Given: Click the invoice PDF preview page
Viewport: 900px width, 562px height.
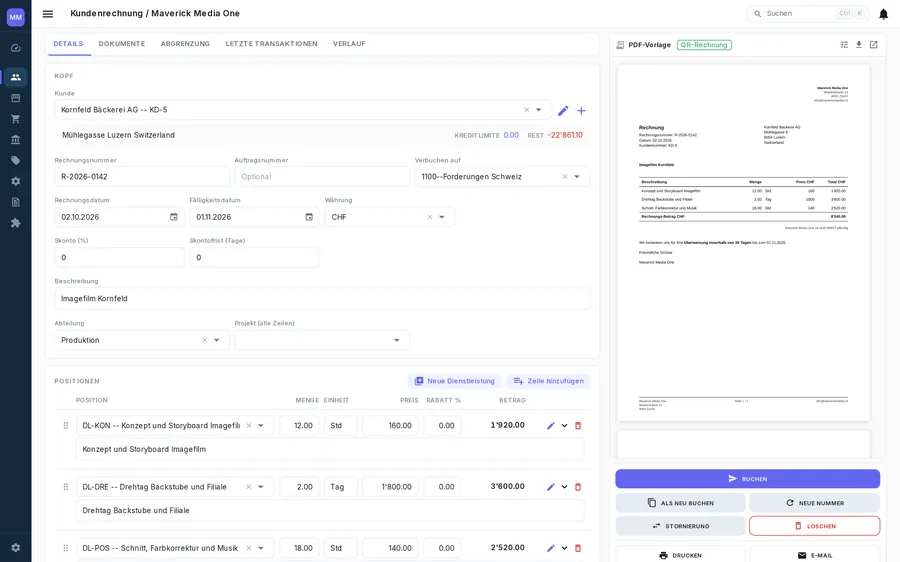Looking at the screenshot, I should [744, 243].
